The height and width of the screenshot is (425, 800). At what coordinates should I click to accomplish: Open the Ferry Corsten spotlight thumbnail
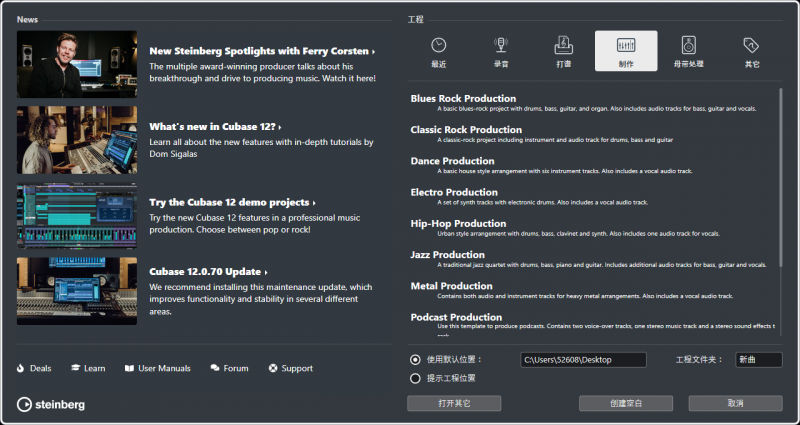(77, 64)
